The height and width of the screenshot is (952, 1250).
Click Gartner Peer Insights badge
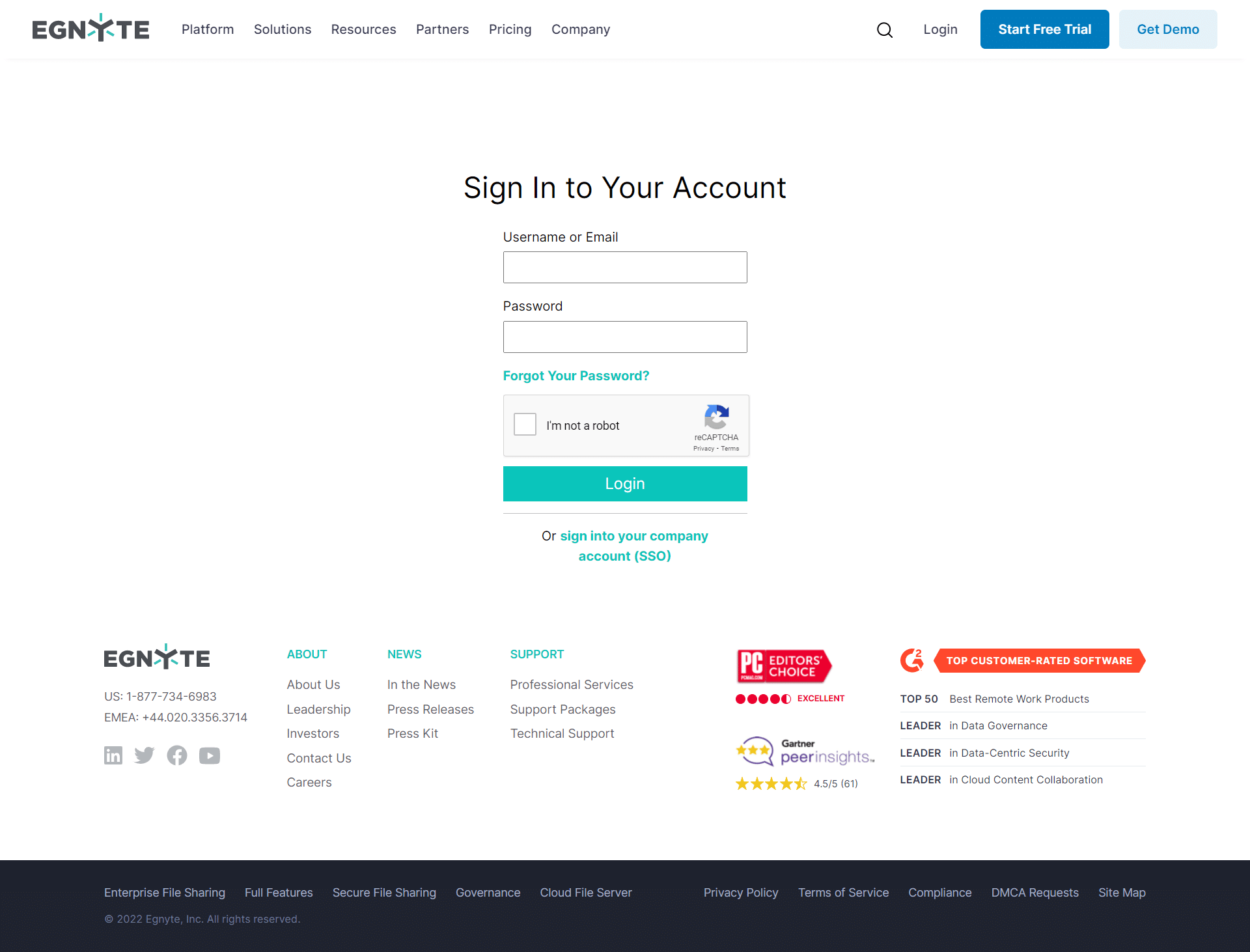pyautogui.click(x=805, y=751)
